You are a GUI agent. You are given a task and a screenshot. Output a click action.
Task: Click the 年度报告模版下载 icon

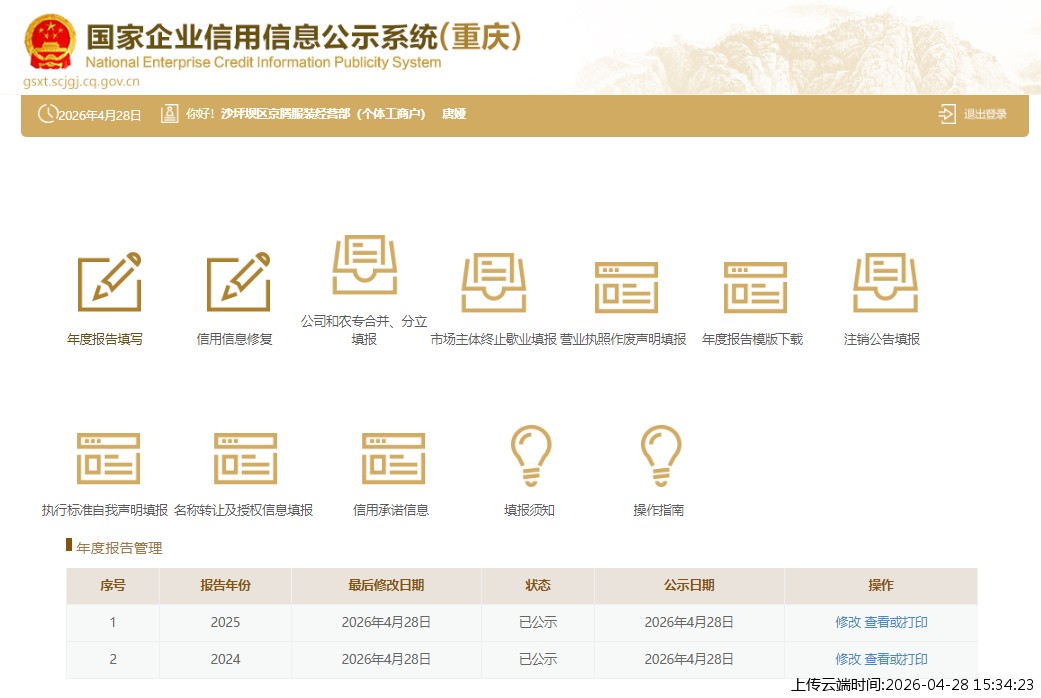pyautogui.click(x=755, y=287)
